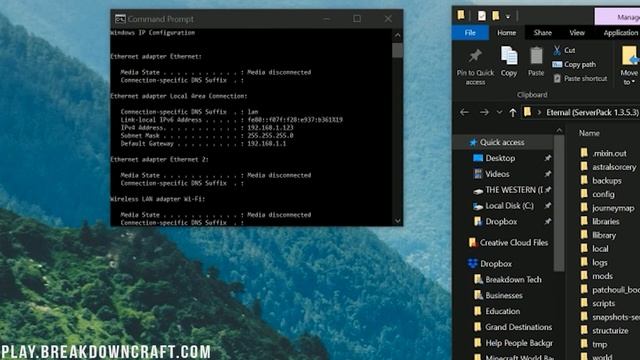The image size is (640, 360).
Task: Open recent locations dropdown arrow
Action: [x=499, y=112]
